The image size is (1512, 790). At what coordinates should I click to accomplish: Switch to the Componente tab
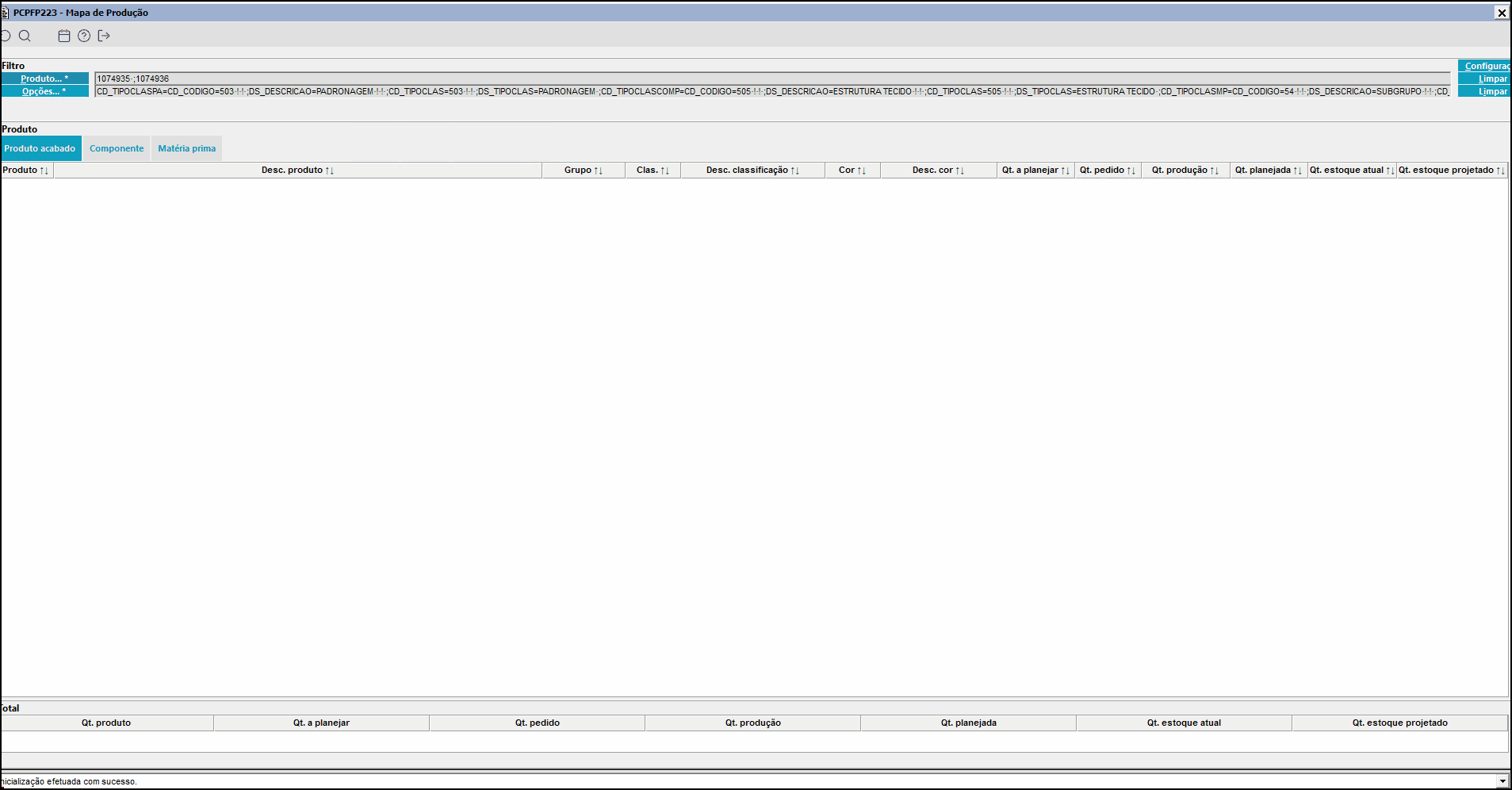tap(117, 148)
